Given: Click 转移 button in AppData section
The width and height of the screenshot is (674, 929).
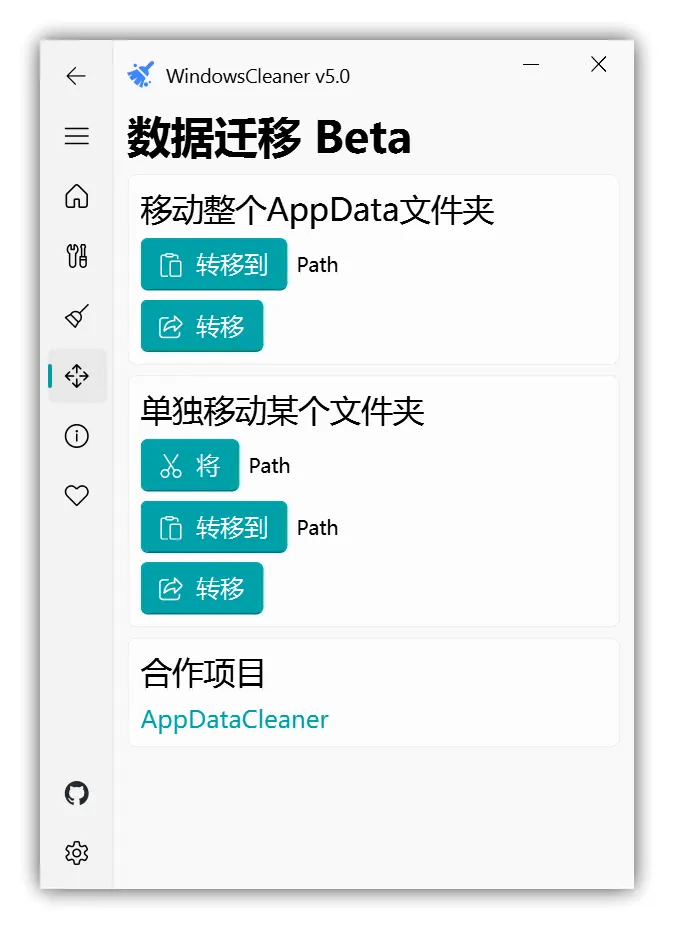Looking at the screenshot, I should [202, 326].
